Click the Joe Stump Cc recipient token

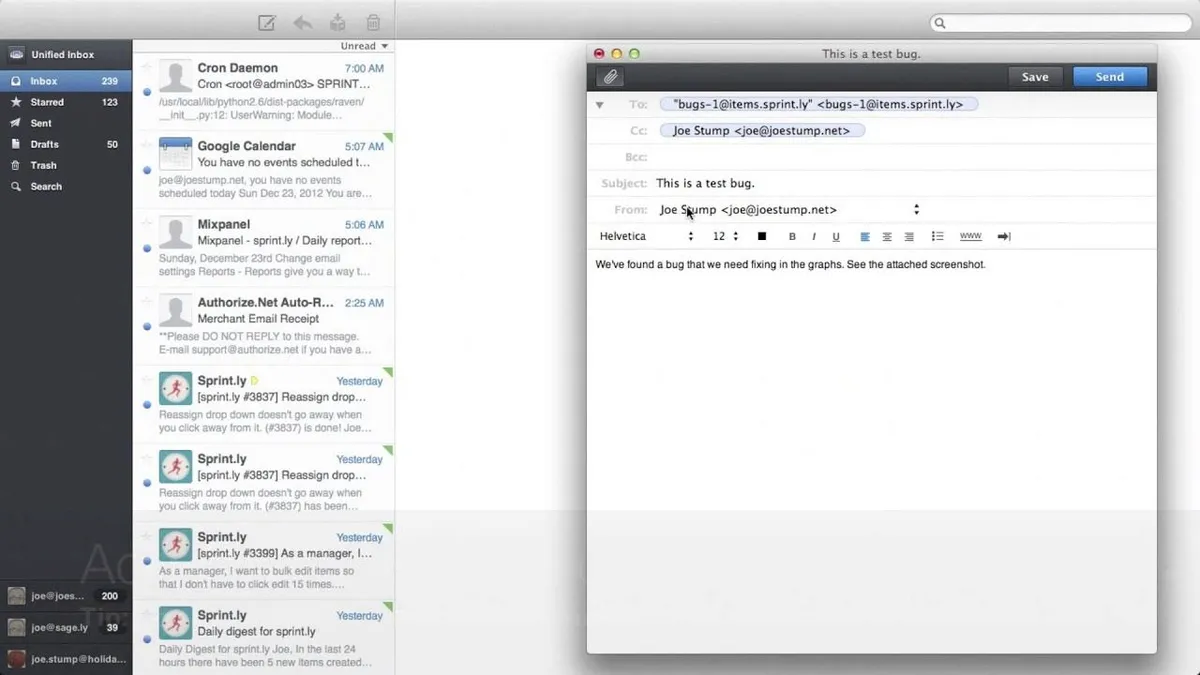pyautogui.click(x=762, y=130)
